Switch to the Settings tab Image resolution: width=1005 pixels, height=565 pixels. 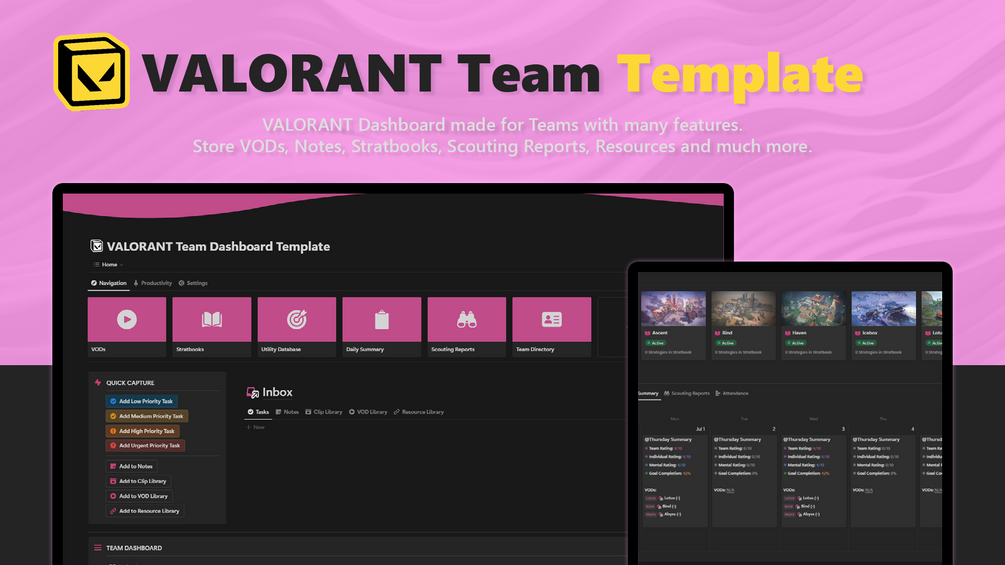coord(193,283)
